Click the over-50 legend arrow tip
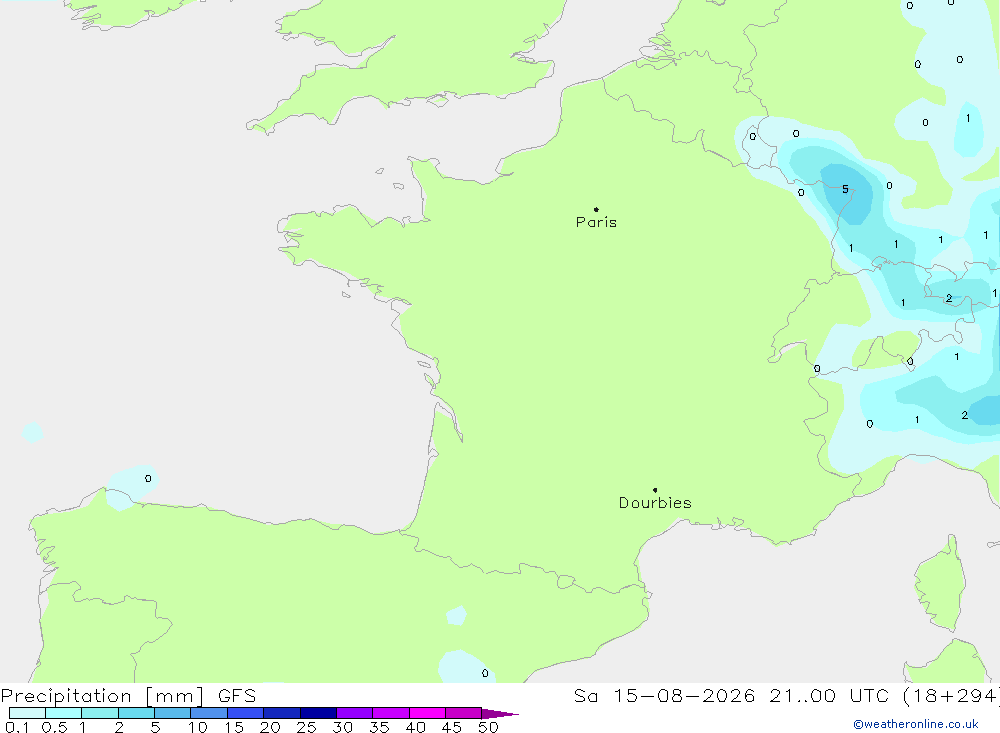Viewport: 1000px width, 733px height. pyautogui.click(x=501, y=714)
